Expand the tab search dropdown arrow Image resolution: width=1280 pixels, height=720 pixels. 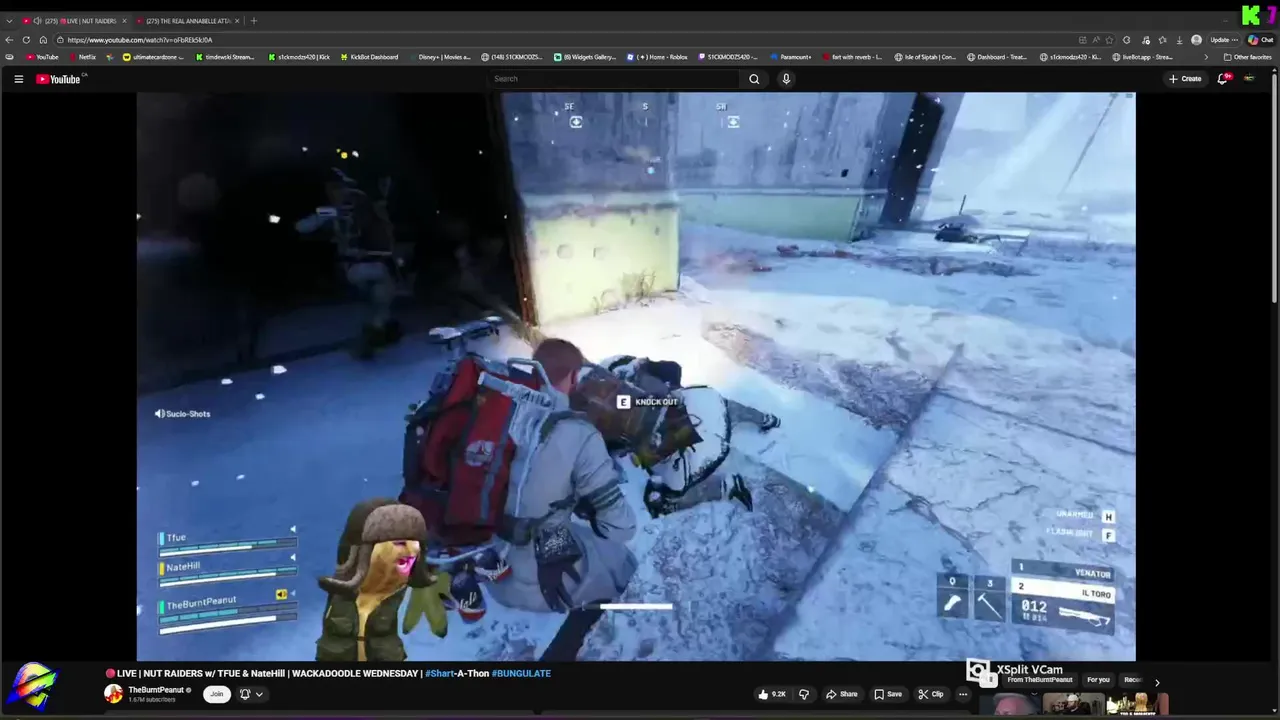tap(9, 21)
